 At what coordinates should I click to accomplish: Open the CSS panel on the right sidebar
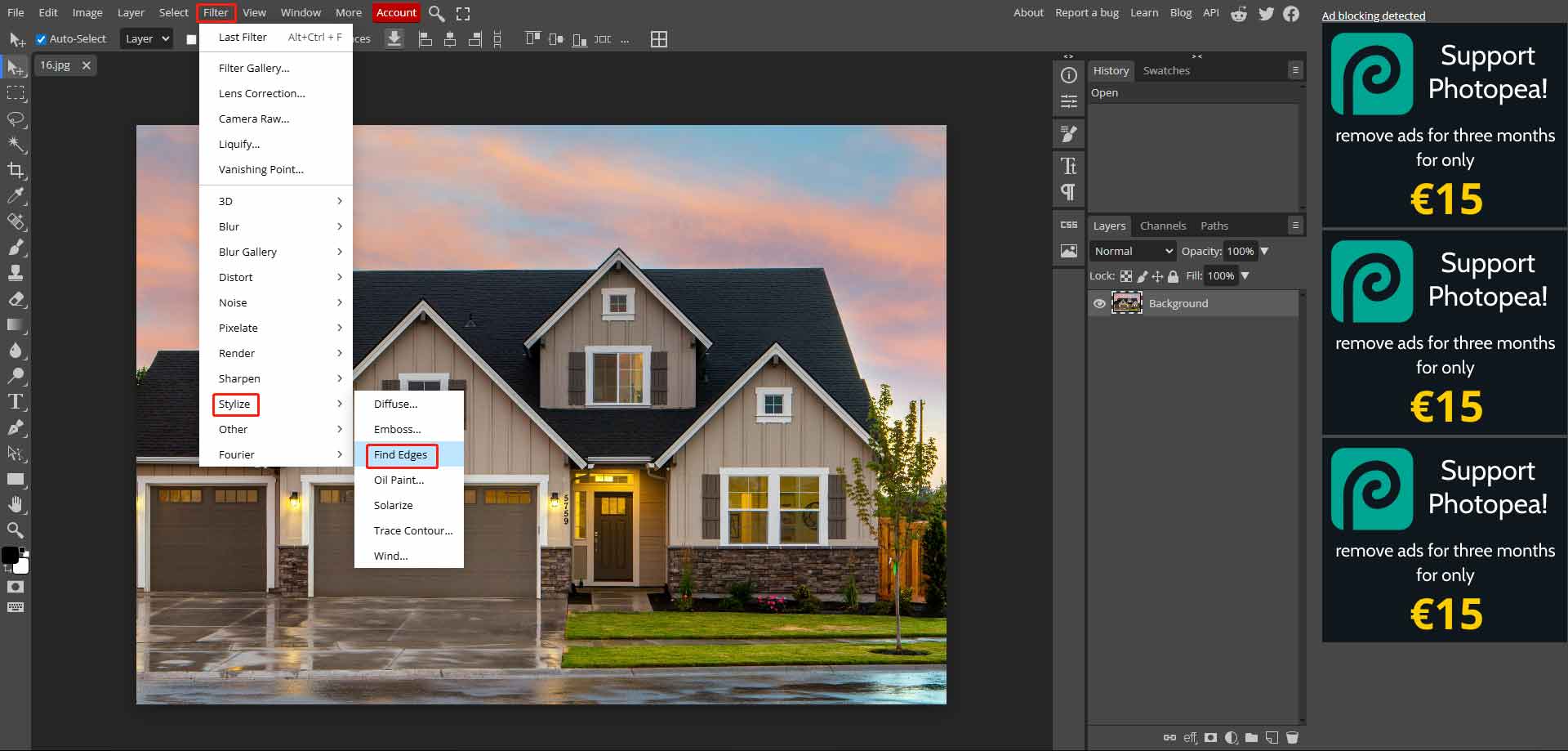coord(1068,224)
